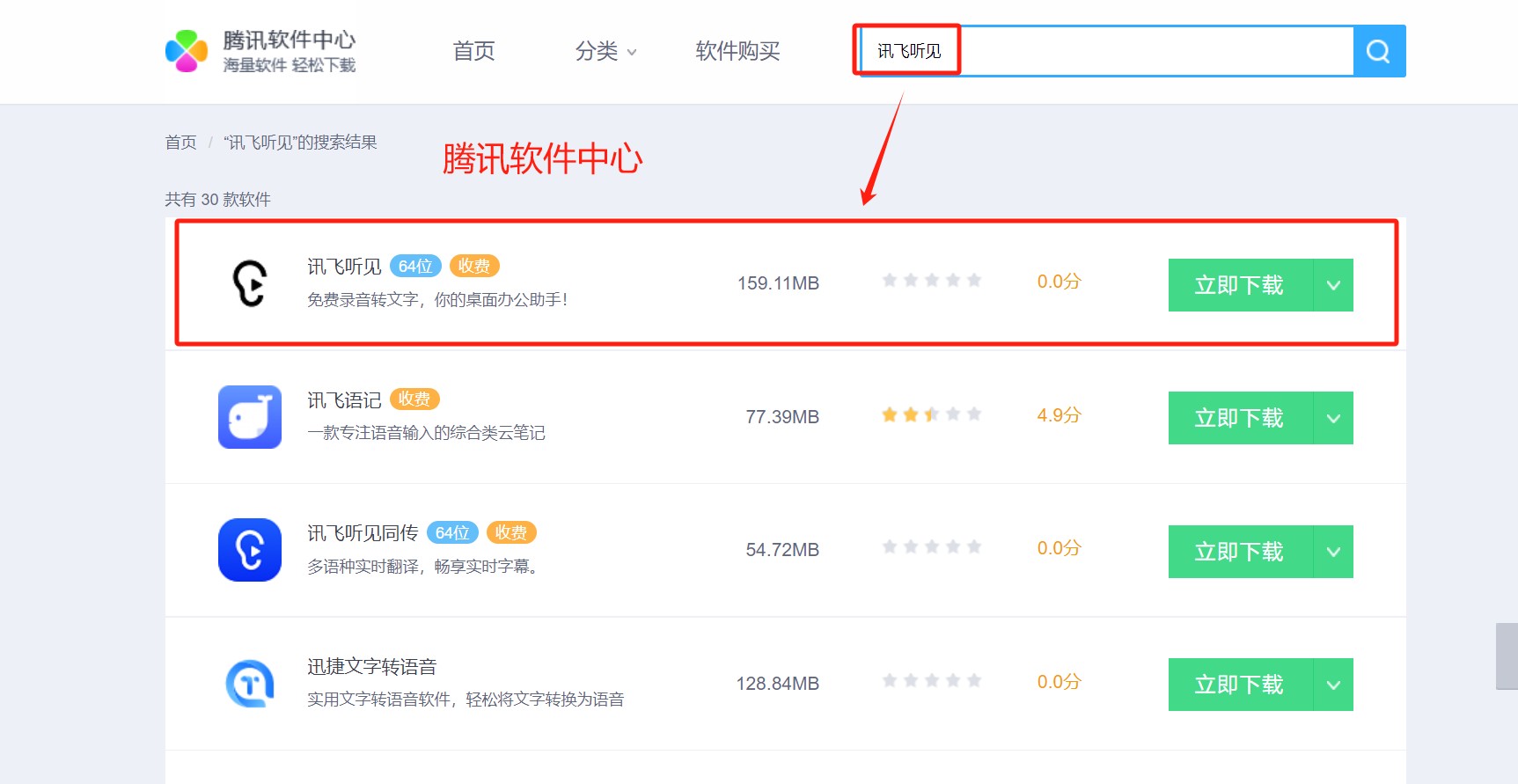Click the Tencent Software Center clover logo
1518x784 pixels.
(187, 51)
